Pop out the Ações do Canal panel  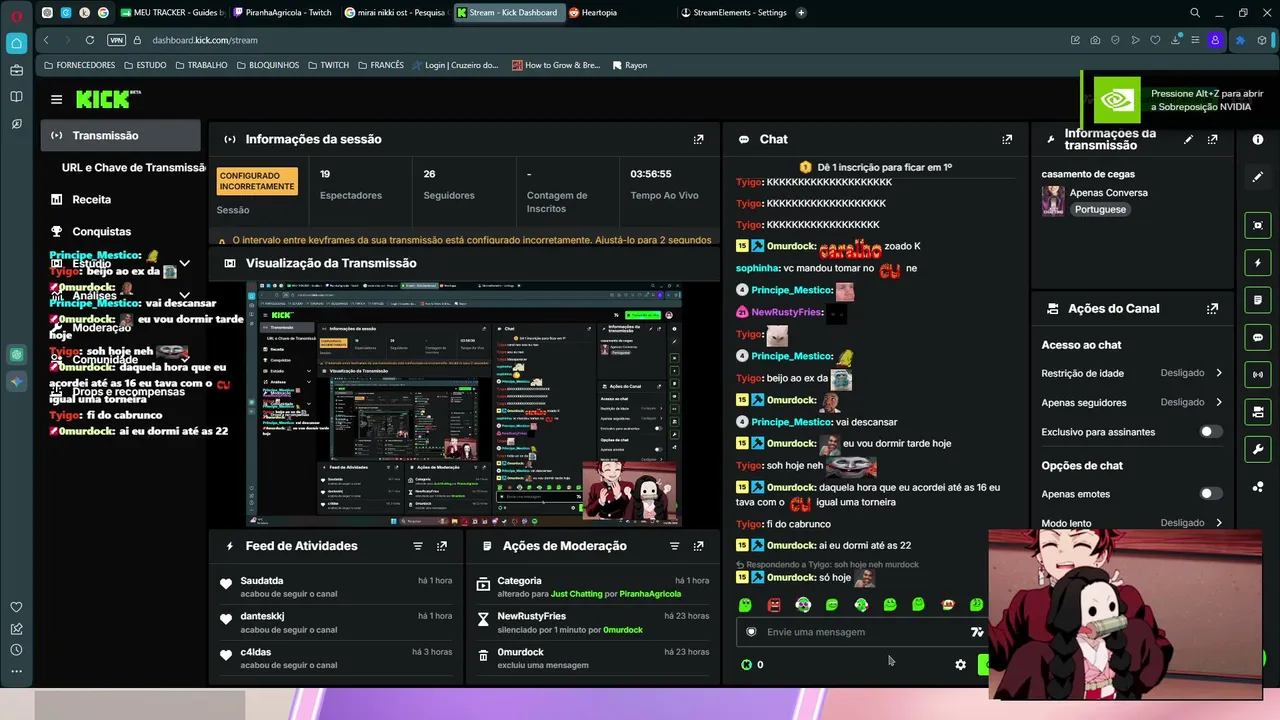tap(1212, 309)
